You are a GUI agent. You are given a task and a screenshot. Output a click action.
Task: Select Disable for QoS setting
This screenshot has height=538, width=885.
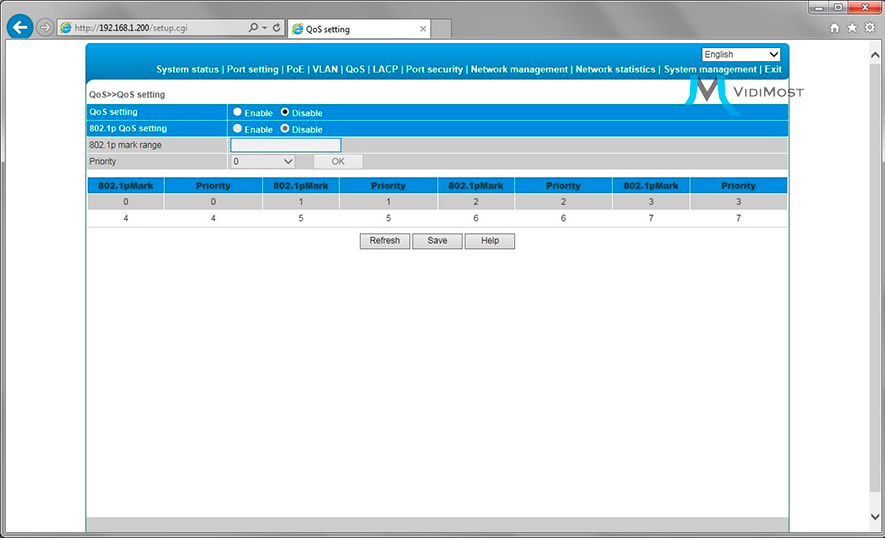(285, 113)
